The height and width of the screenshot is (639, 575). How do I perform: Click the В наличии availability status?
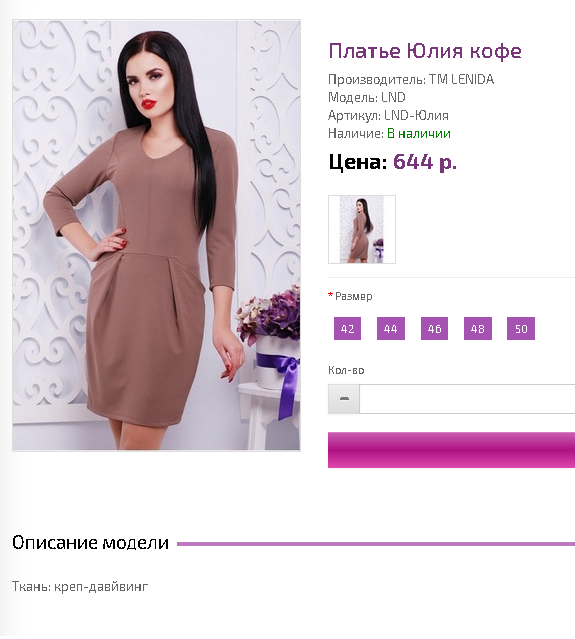coord(419,134)
